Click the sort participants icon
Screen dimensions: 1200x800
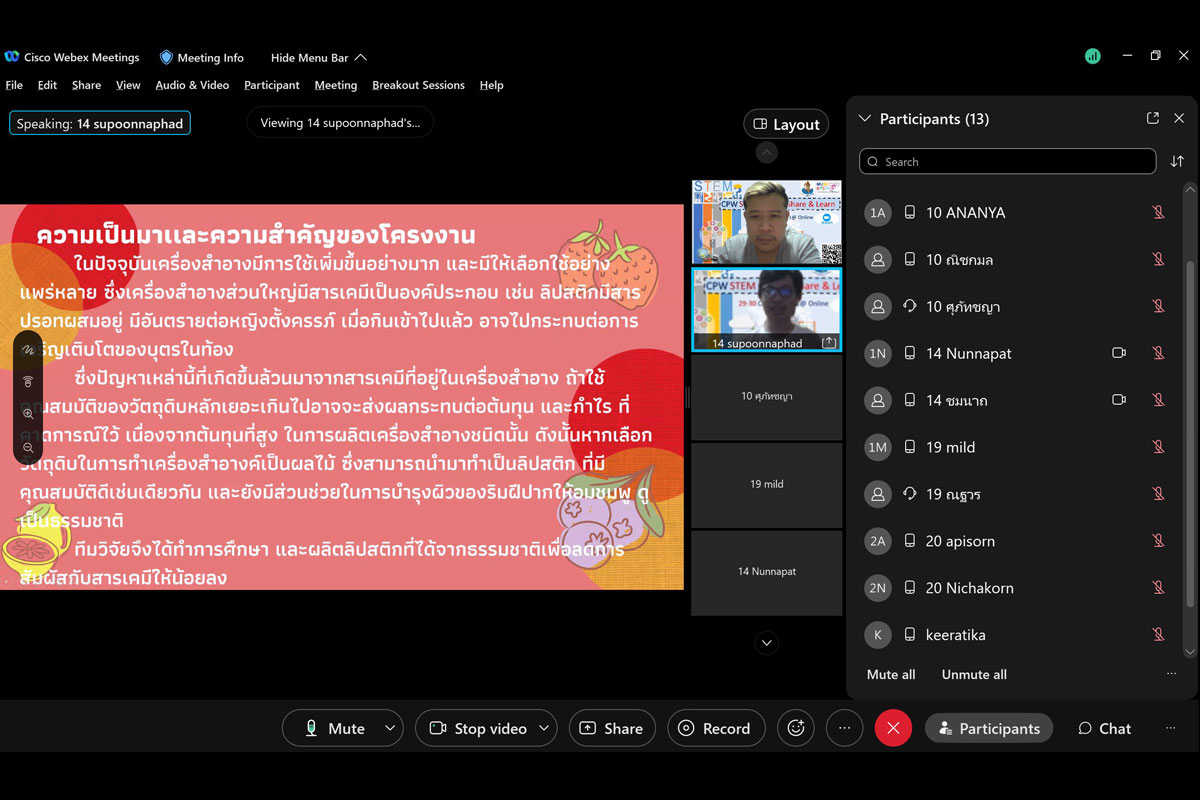click(1177, 161)
